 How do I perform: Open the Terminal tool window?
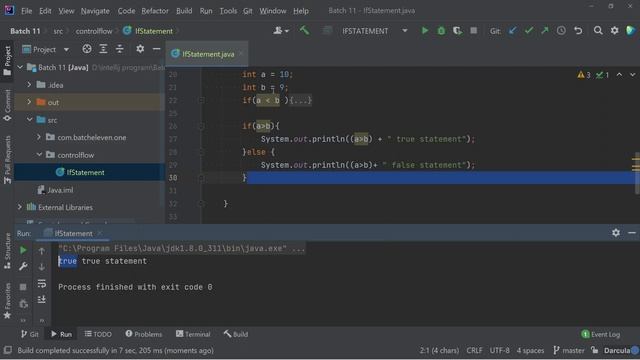pyautogui.click(x=193, y=334)
